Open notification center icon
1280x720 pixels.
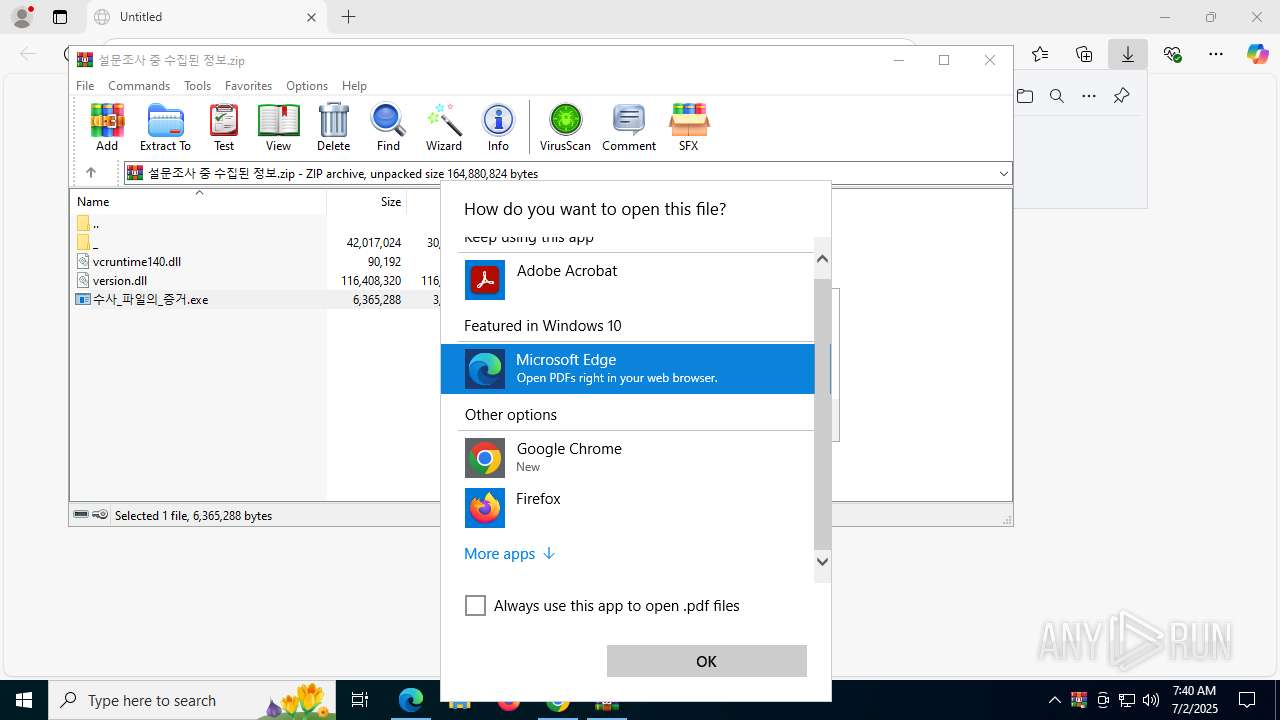1247,700
